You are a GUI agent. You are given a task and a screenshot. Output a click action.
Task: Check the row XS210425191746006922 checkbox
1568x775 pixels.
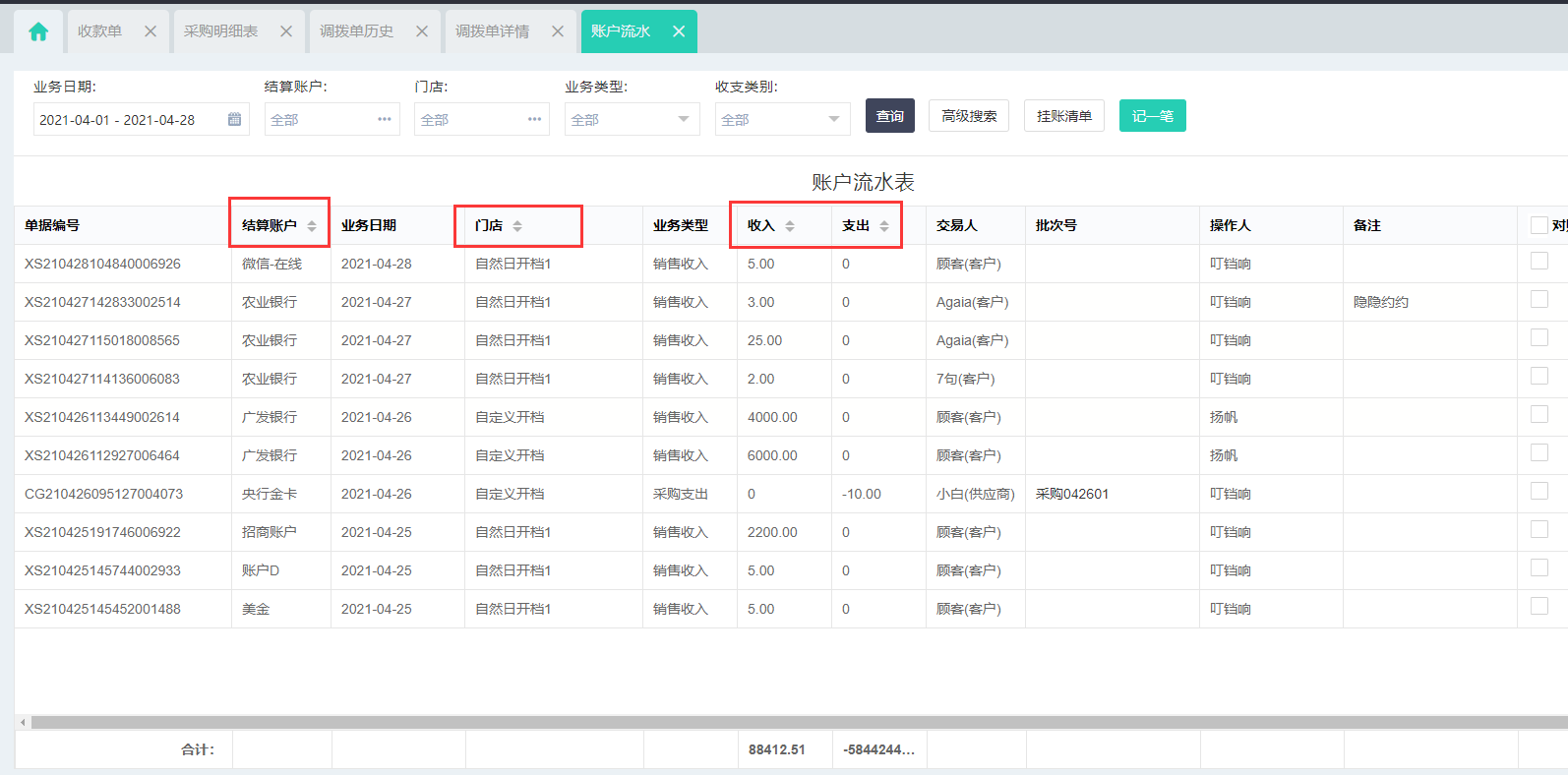tap(1539, 529)
